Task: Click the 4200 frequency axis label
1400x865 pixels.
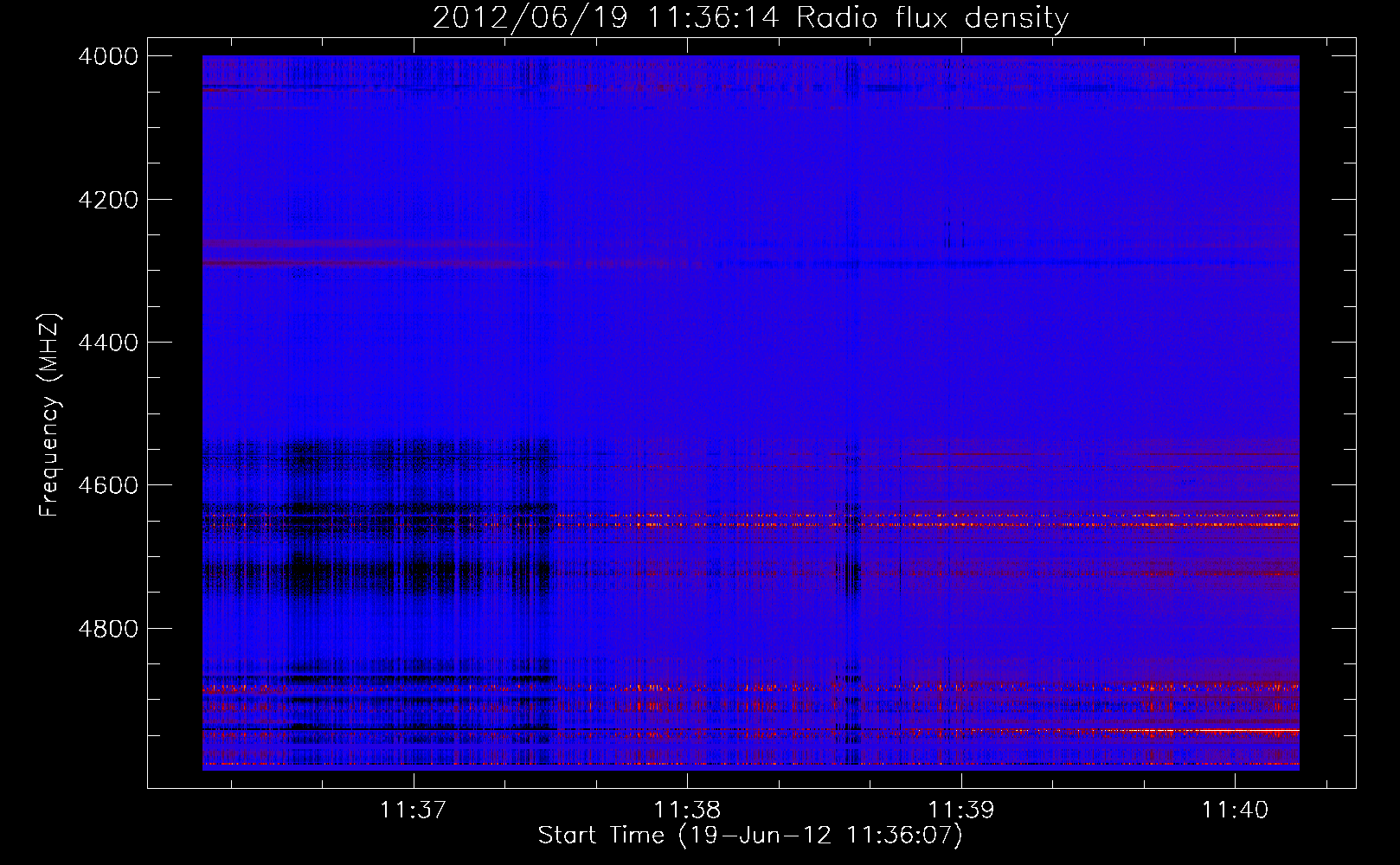Action: [108, 200]
